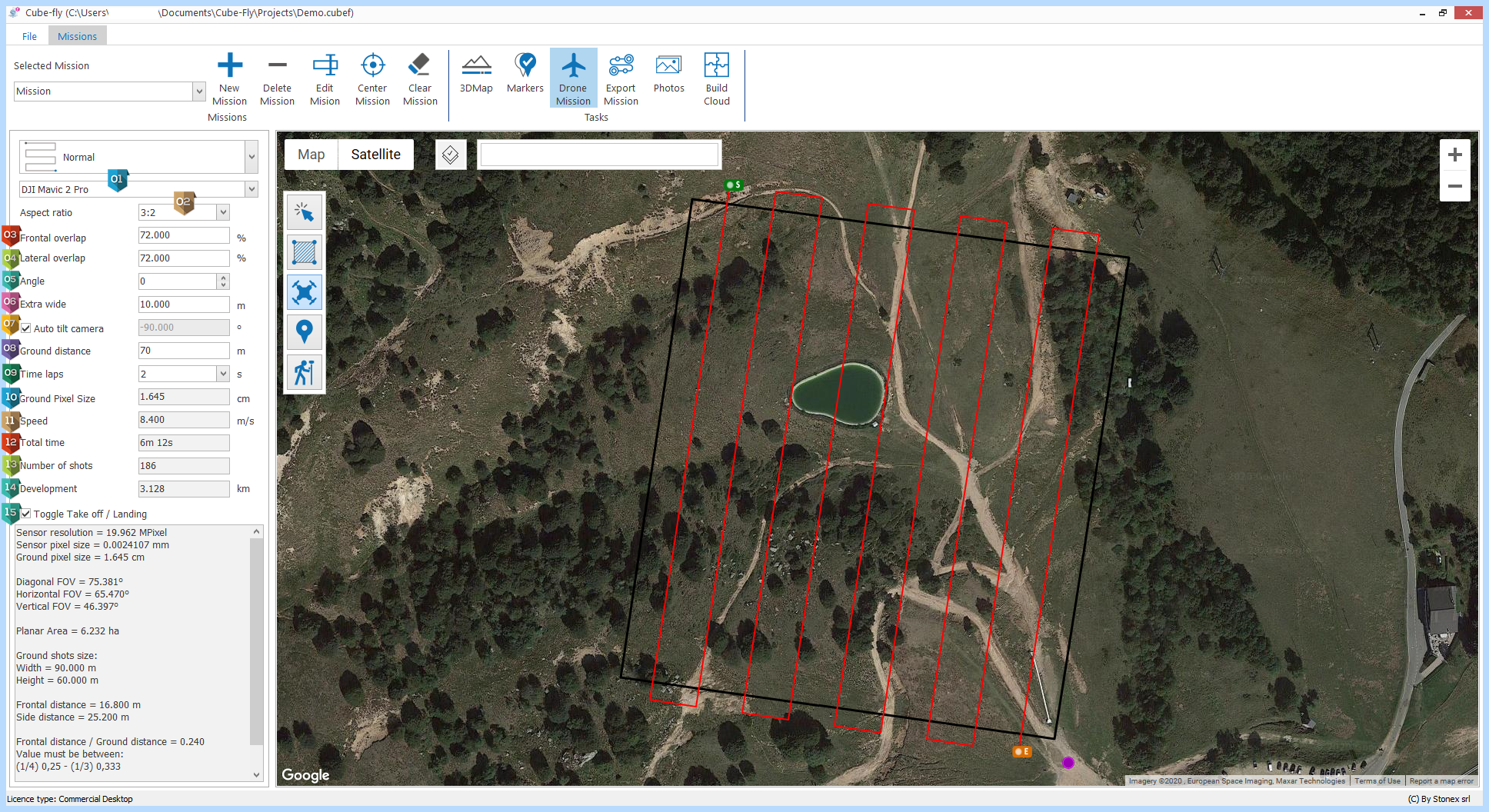Switch to the Missions tab
Image resolution: width=1489 pixels, height=812 pixels.
point(77,36)
